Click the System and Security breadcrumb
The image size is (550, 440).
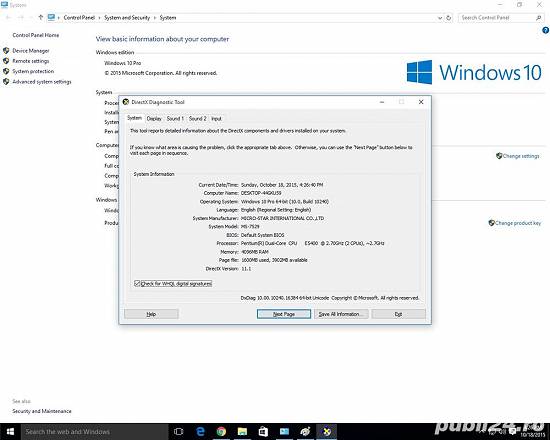click(x=127, y=18)
